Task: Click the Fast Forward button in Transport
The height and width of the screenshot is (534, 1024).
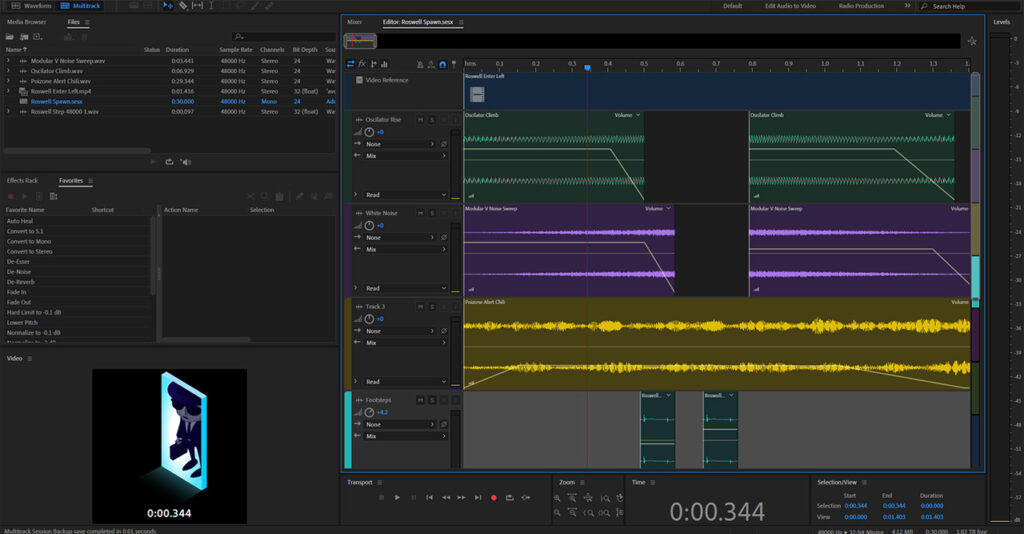Action: [462, 497]
